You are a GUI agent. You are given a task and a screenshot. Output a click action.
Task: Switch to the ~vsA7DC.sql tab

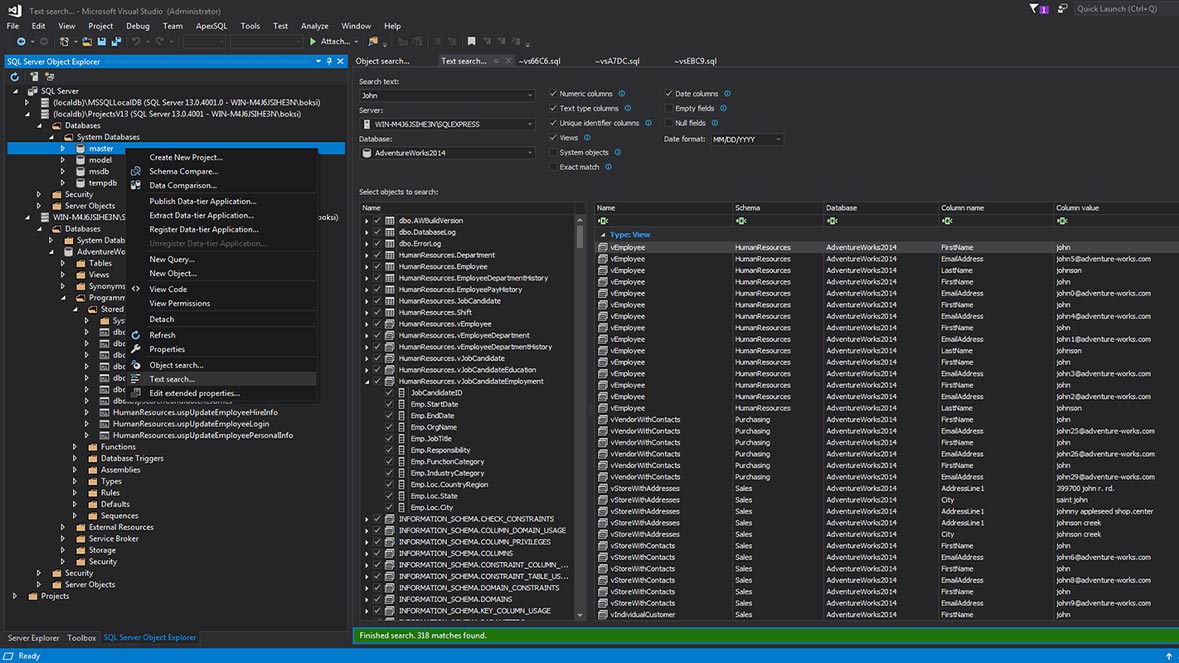617,61
